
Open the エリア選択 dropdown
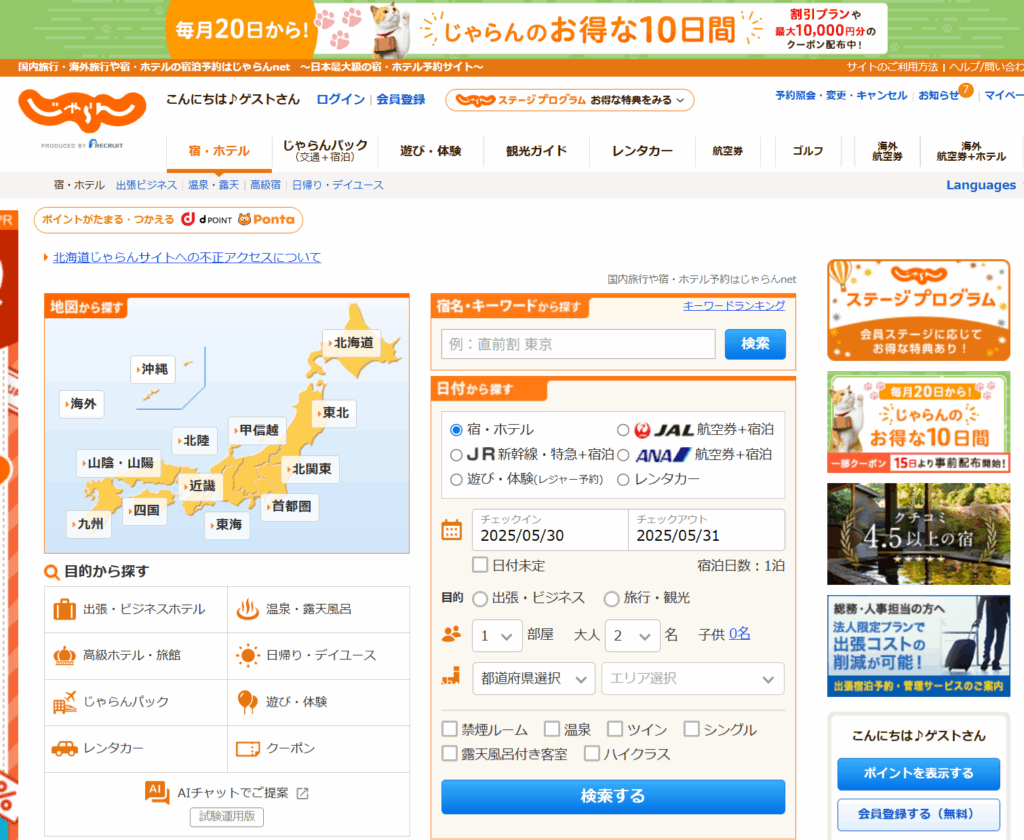pos(693,679)
